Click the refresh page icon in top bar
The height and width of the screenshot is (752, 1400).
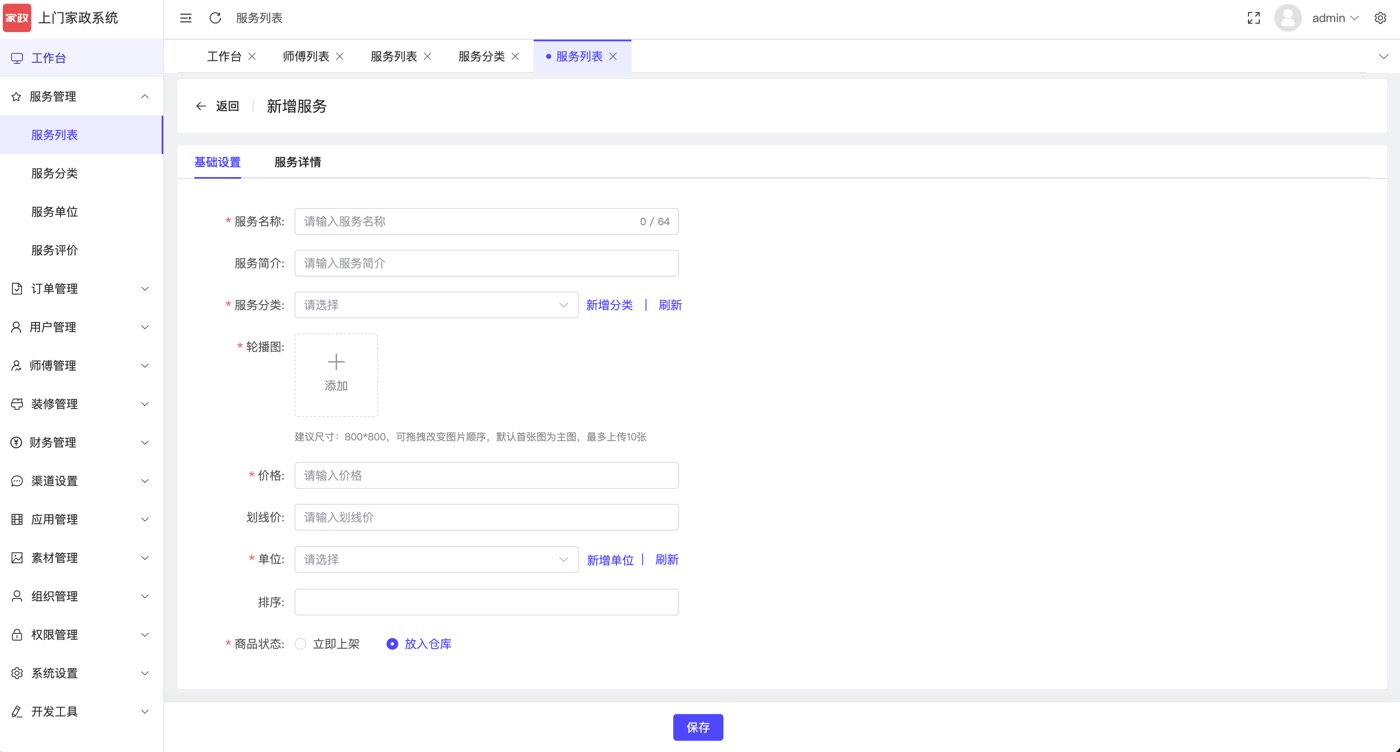[215, 18]
